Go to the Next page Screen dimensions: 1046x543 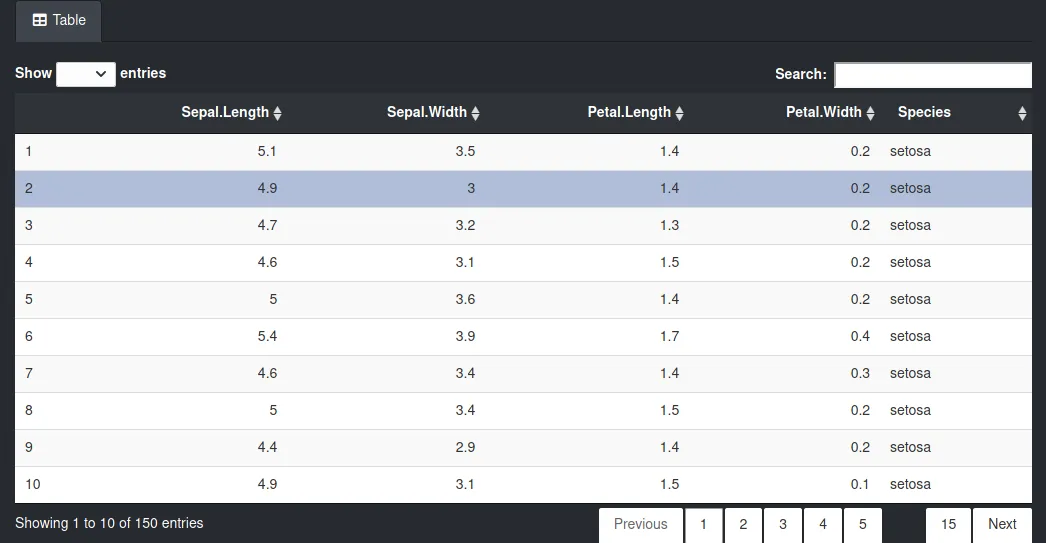(1002, 525)
